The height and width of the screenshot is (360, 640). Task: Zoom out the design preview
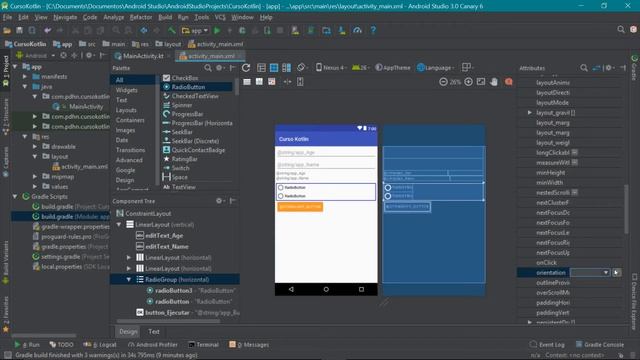[x=443, y=82]
